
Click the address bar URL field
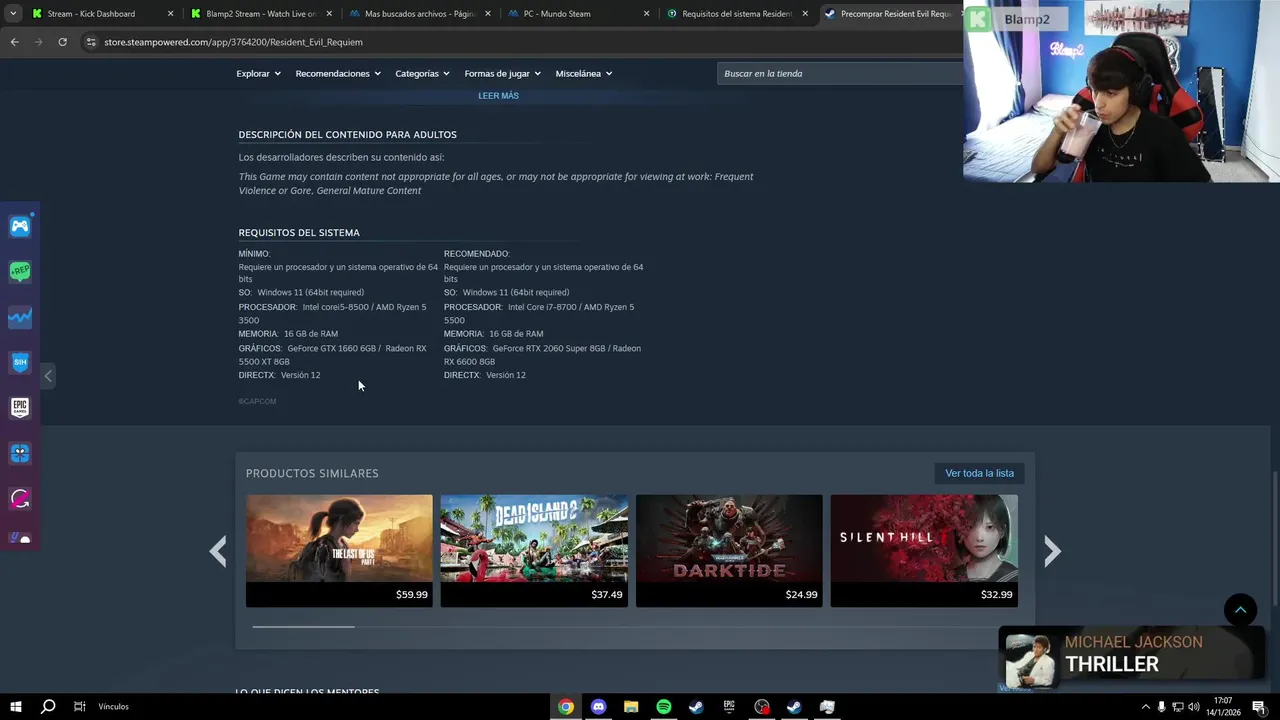click(520, 42)
